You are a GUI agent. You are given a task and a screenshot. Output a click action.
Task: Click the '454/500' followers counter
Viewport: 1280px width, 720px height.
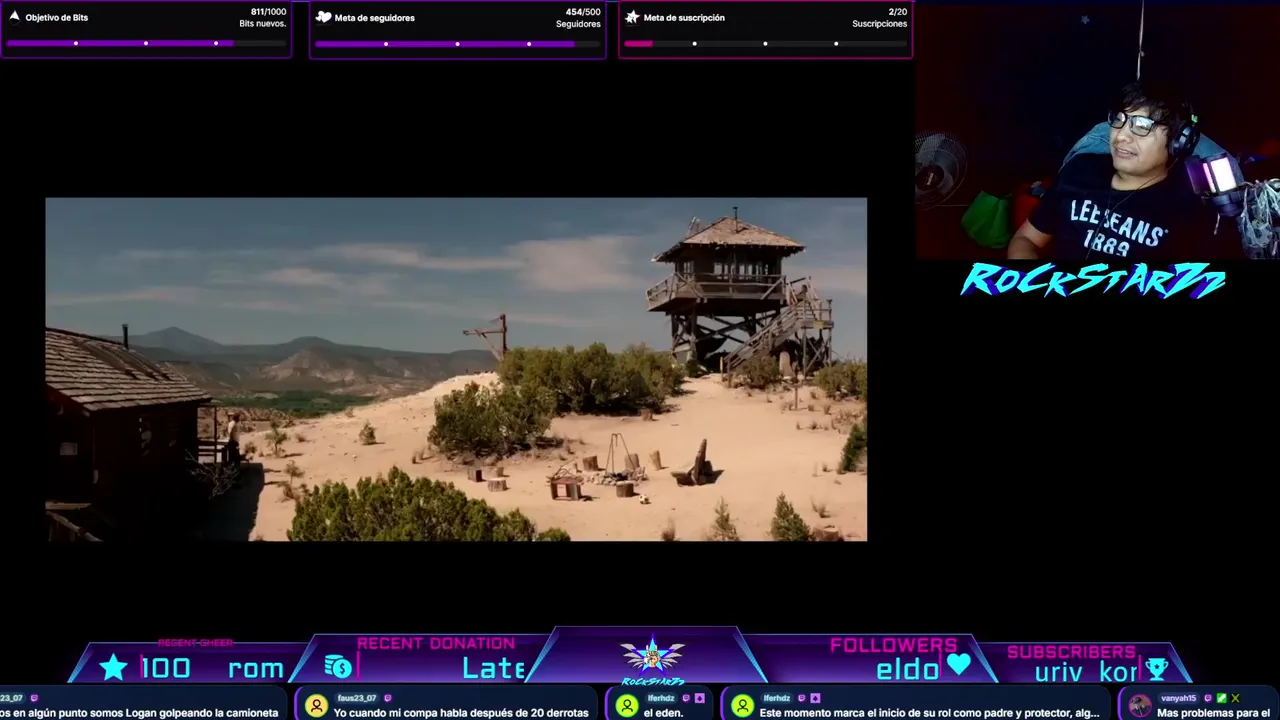(x=583, y=12)
